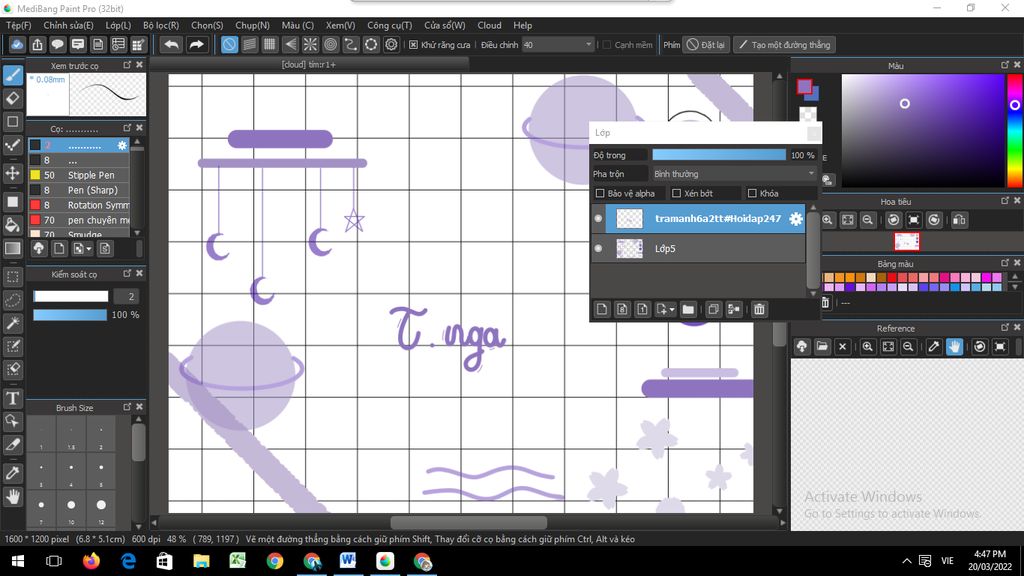Viewport: 1024px width, 576px height.
Task: Delete layer with trash icon in Lớp panel
Action: 759,310
